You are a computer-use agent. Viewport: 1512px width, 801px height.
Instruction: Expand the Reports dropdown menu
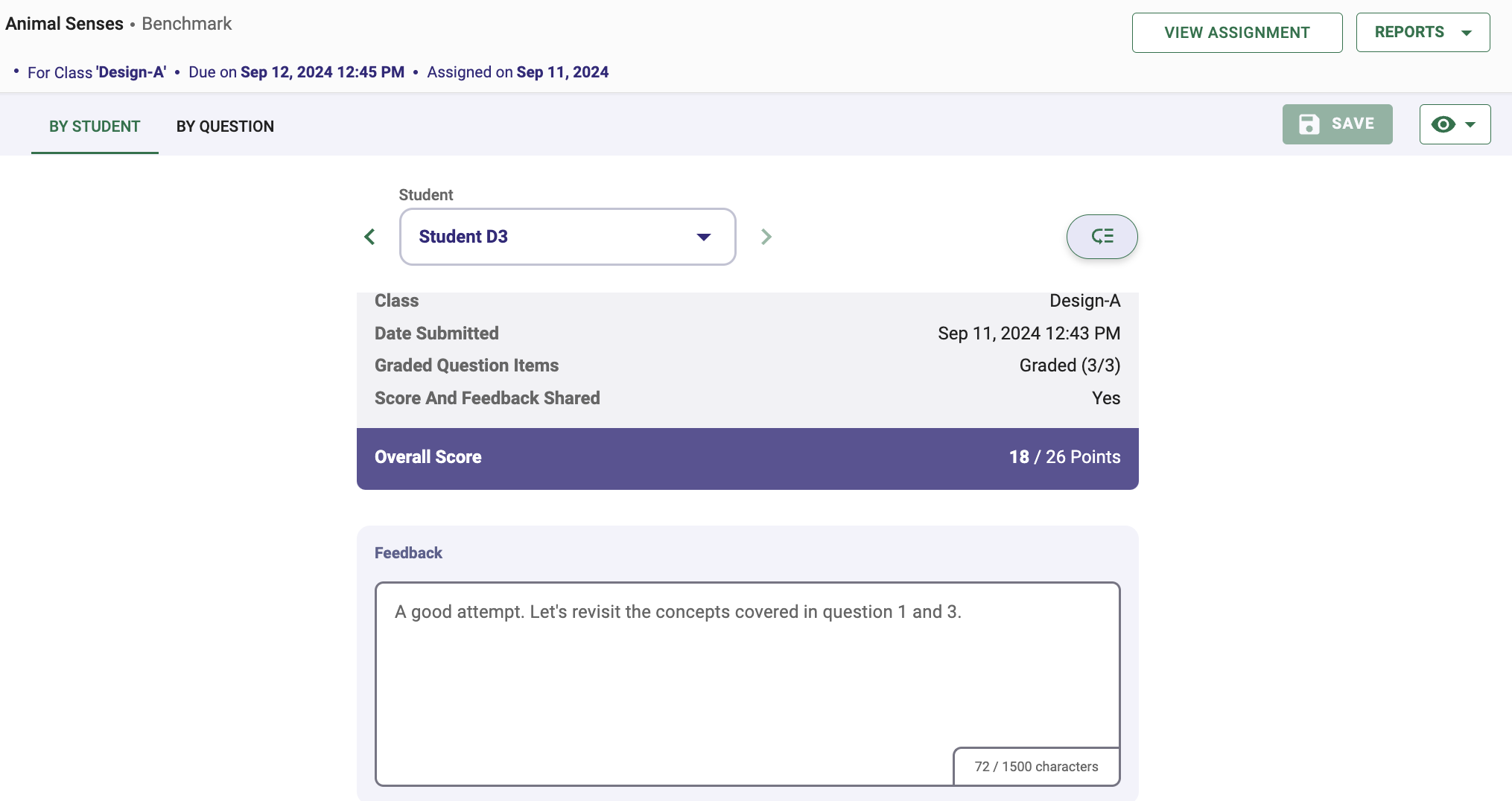coord(1423,33)
